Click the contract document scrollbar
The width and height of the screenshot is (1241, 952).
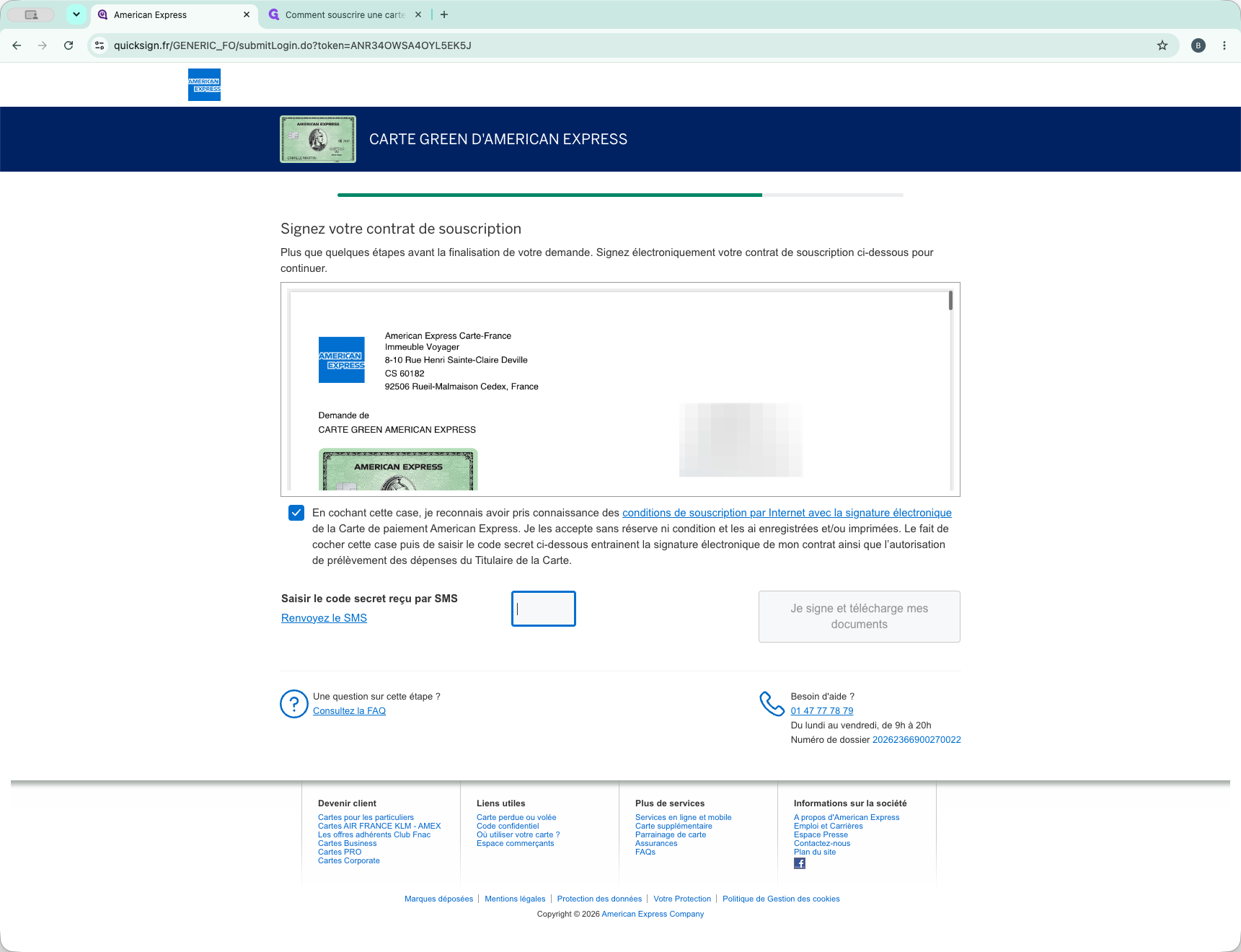pyautogui.click(x=950, y=301)
